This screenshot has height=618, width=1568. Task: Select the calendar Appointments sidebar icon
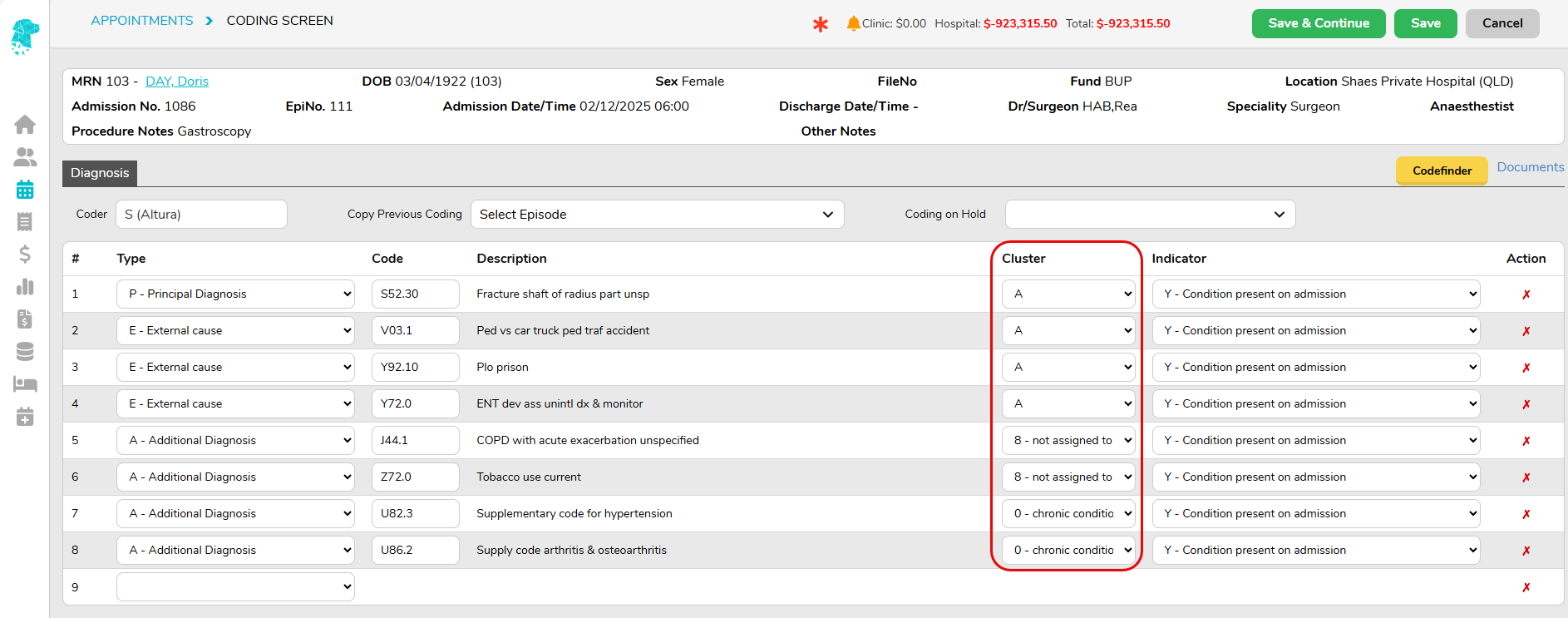(x=25, y=190)
